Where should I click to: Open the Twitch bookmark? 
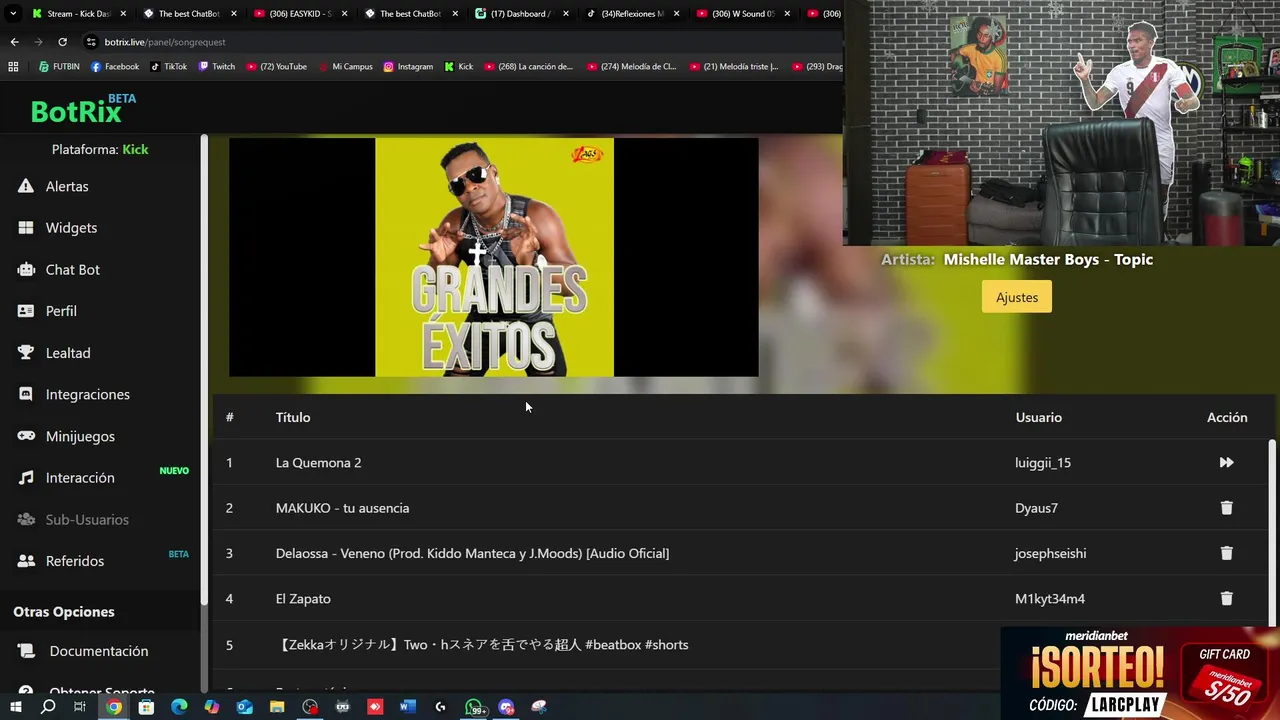217,67
